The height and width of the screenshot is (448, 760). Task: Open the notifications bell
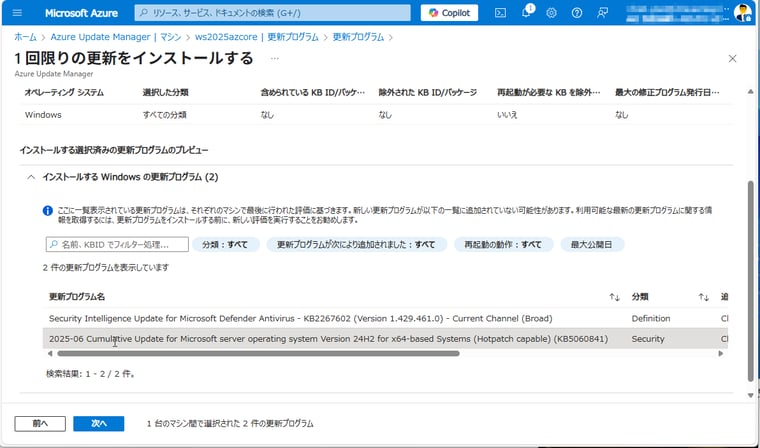click(527, 12)
